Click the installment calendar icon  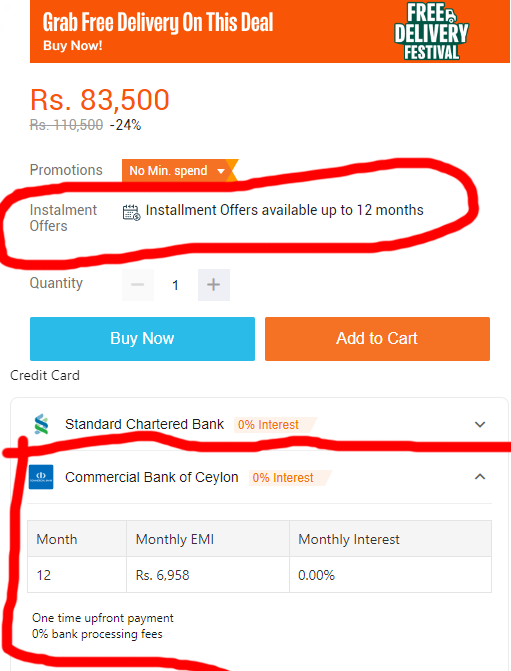coord(131,212)
